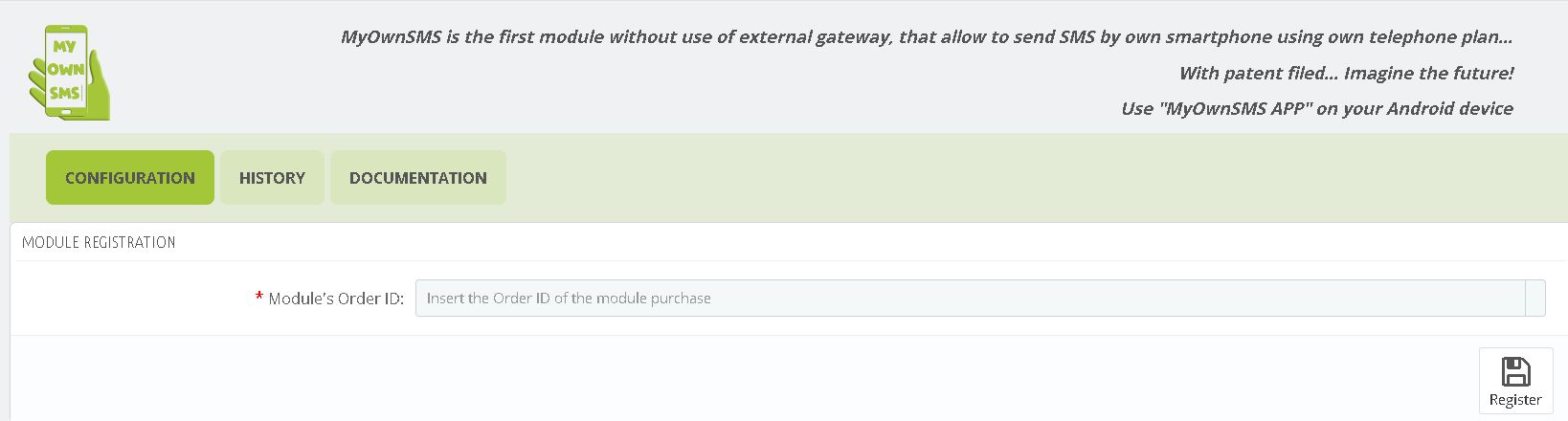Click the Register button label

(x=1515, y=400)
